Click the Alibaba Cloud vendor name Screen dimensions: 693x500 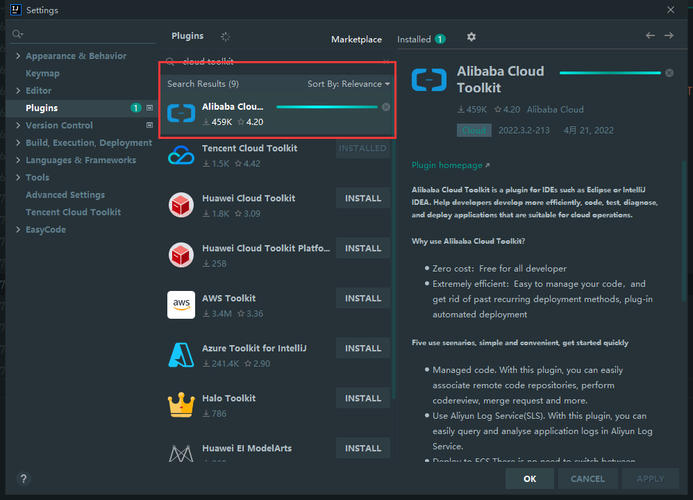pos(555,110)
